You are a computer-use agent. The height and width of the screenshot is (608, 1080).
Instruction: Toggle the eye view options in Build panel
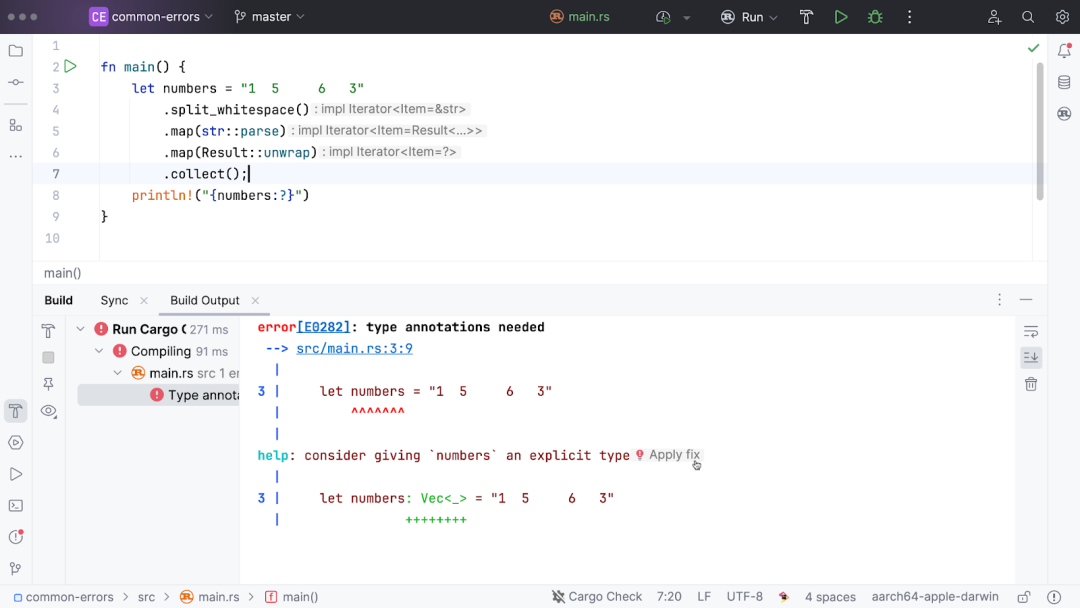[48, 411]
